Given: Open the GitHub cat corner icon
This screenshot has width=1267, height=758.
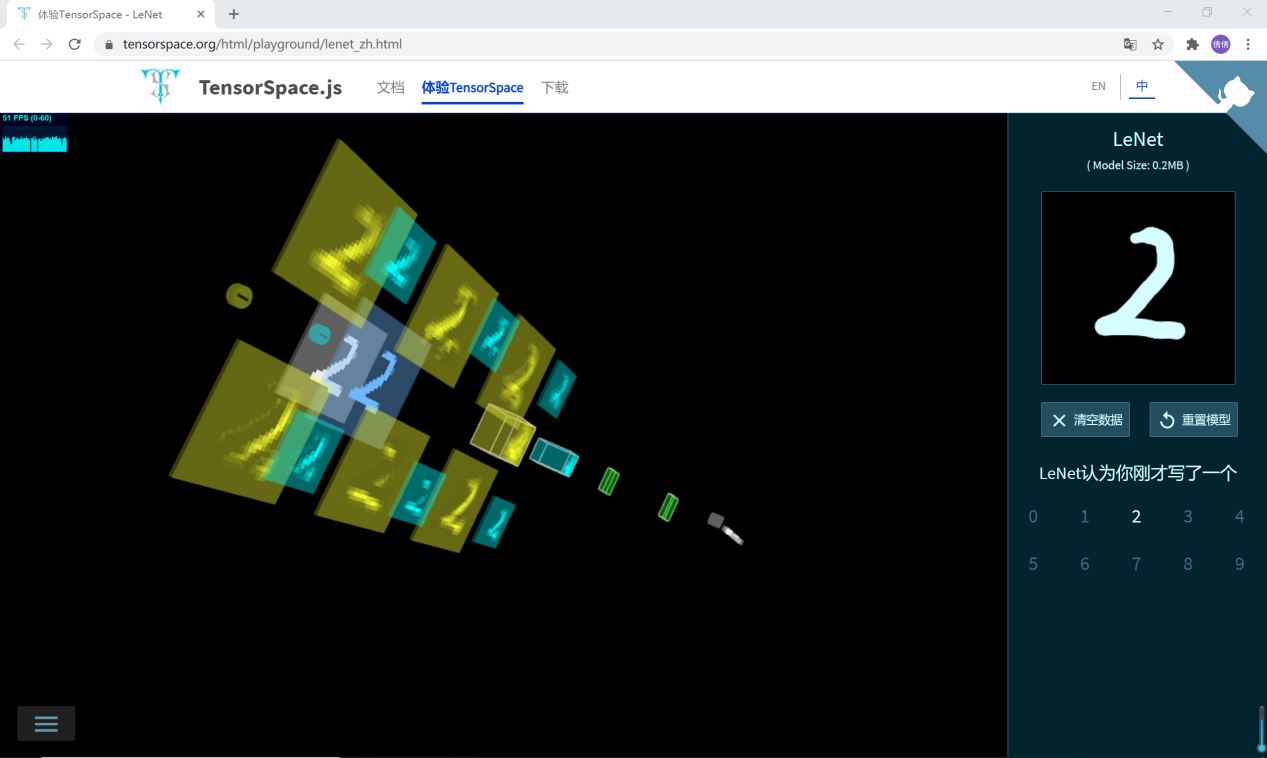Looking at the screenshot, I should click(1236, 92).
